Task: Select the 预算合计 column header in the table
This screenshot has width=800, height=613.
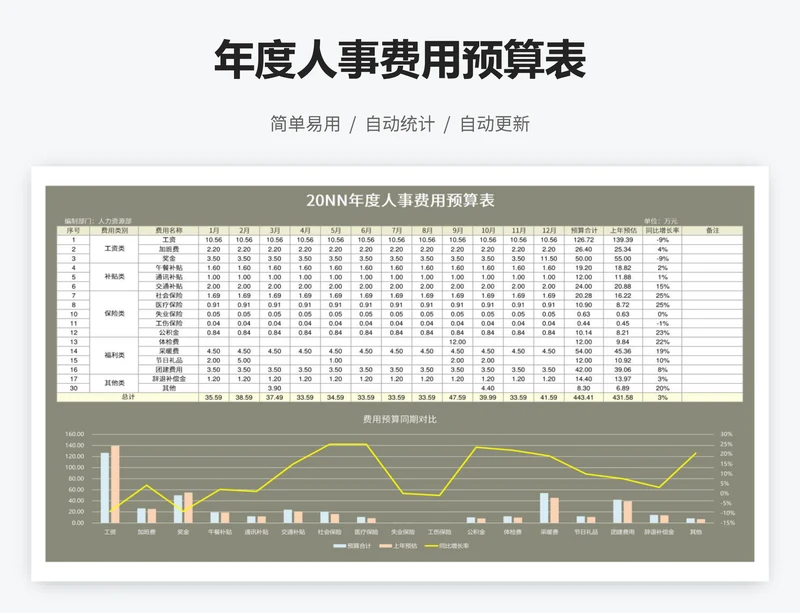Action: (x=584, y=230)
